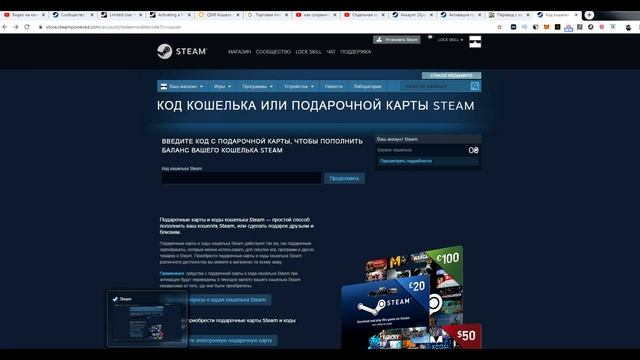
Task: Open the 'СПИСОК ЖЕЛАЕМОГО' wishlist button
Action: (451, 76)
